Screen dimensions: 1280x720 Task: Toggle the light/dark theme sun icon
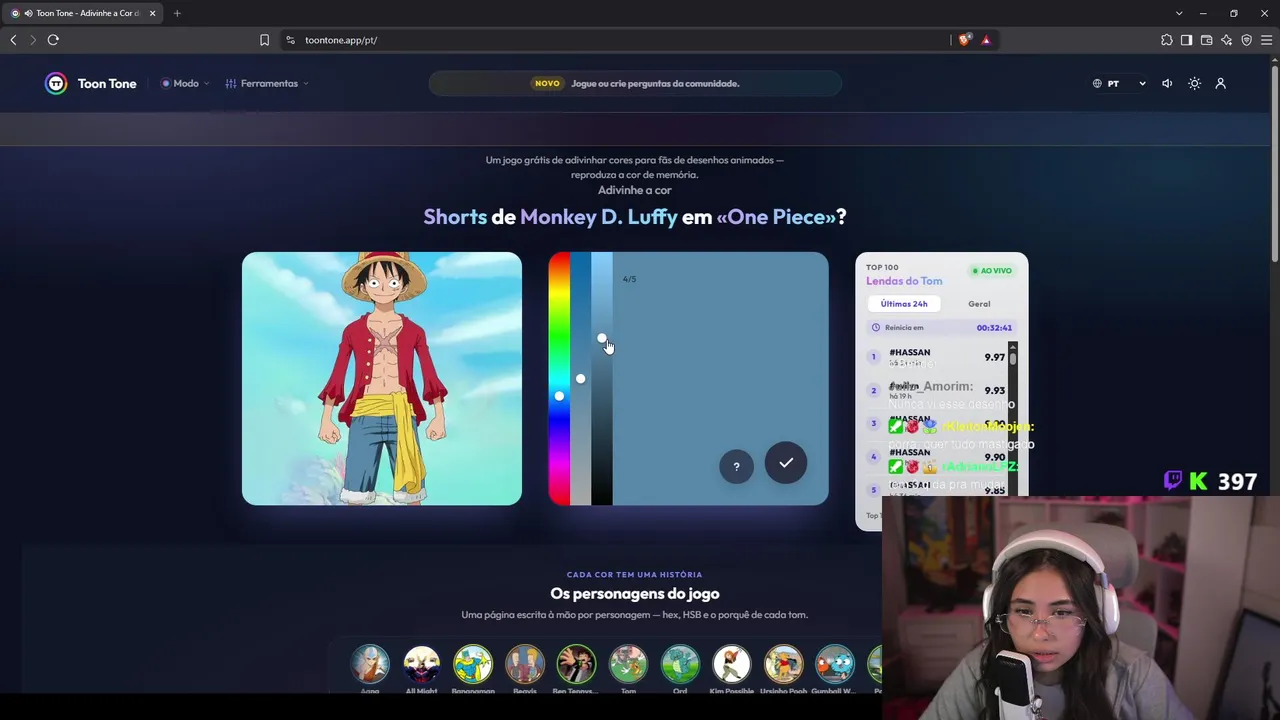click(x=1194, y=84)
